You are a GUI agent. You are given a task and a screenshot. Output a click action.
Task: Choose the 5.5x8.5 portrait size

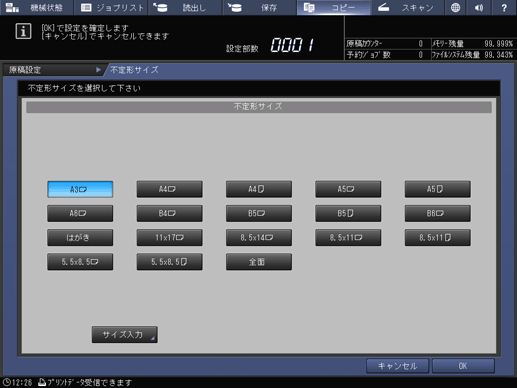(169, 262)
